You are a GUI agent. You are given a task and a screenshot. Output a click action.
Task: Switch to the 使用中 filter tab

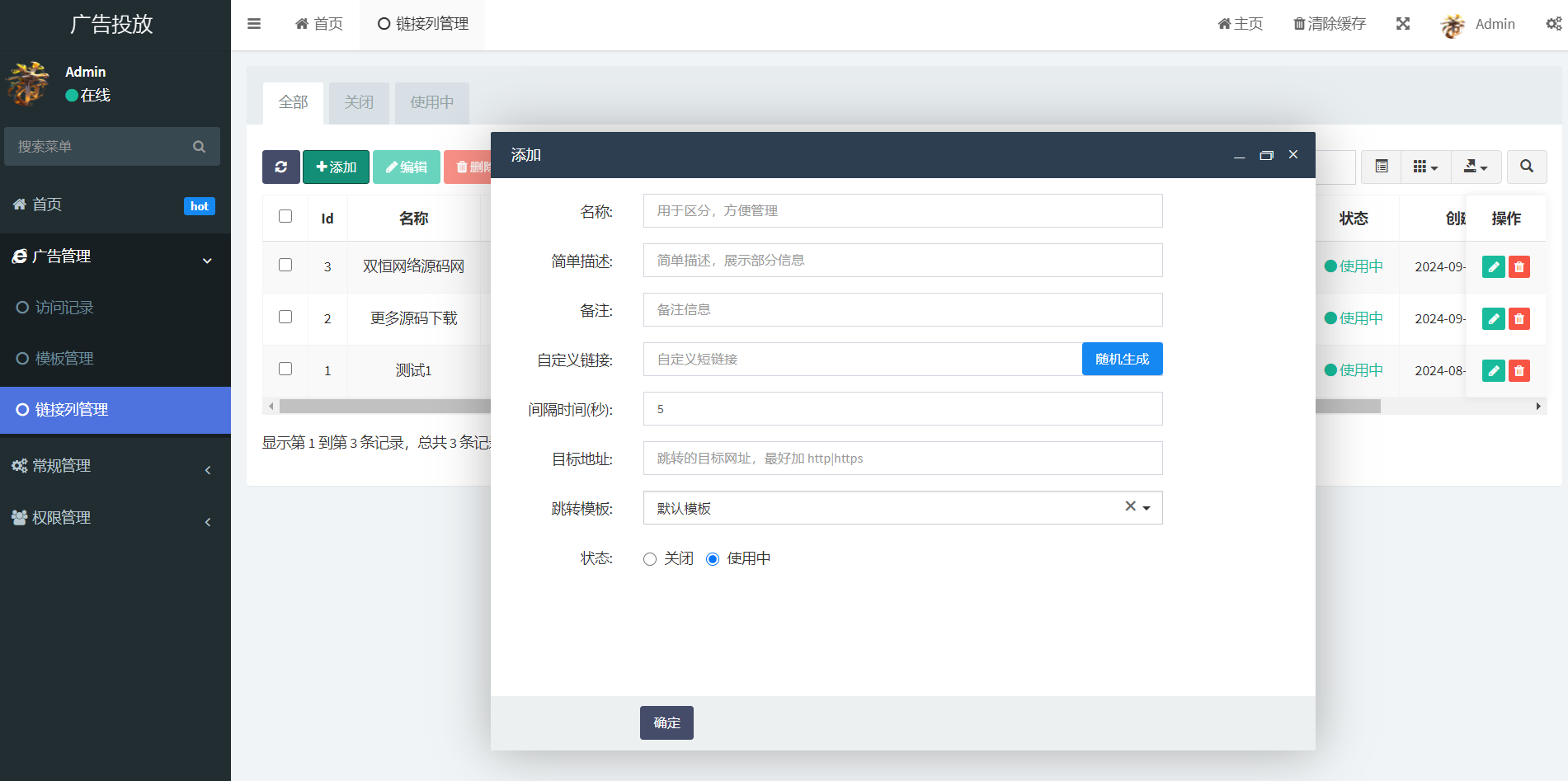(x=431, y=102)
